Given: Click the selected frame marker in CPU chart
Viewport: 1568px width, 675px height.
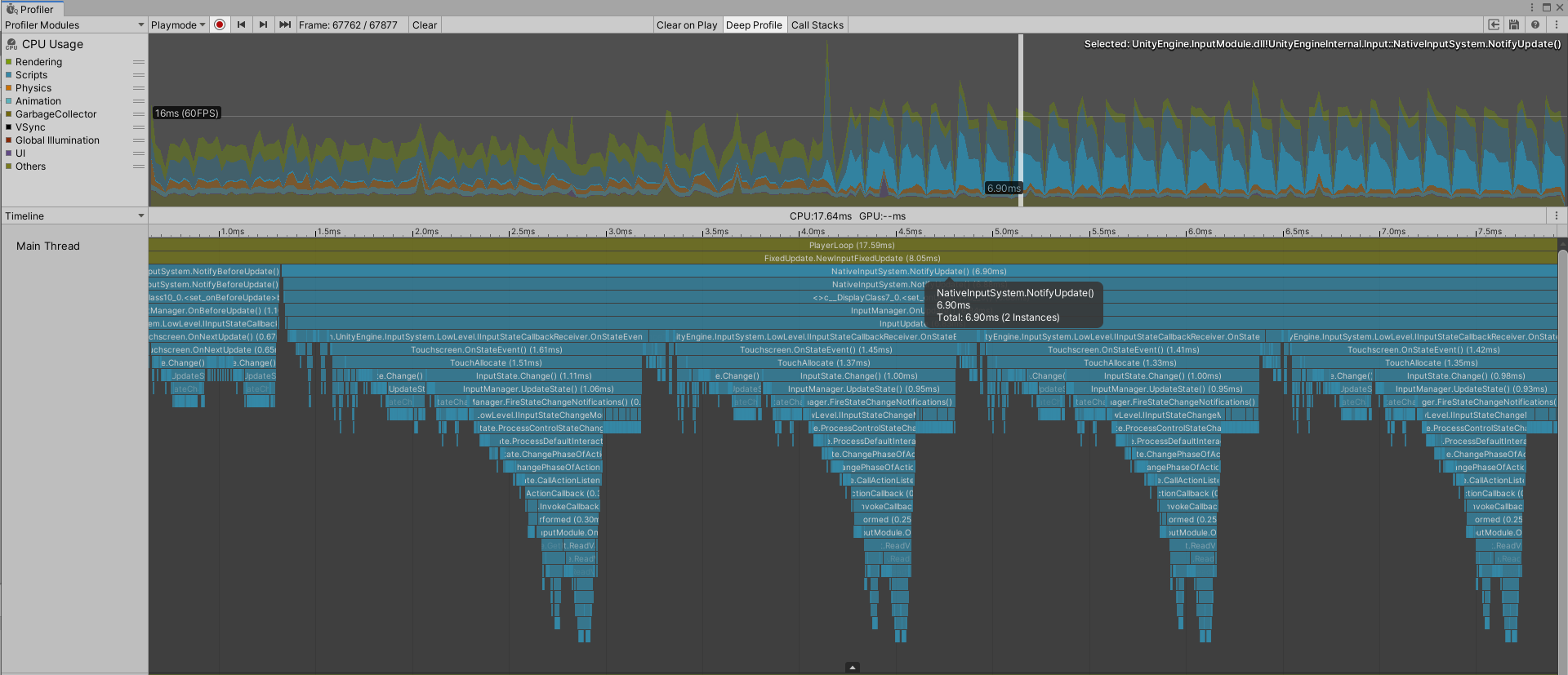Looking at the screenshot, I should click(1021, 120).
